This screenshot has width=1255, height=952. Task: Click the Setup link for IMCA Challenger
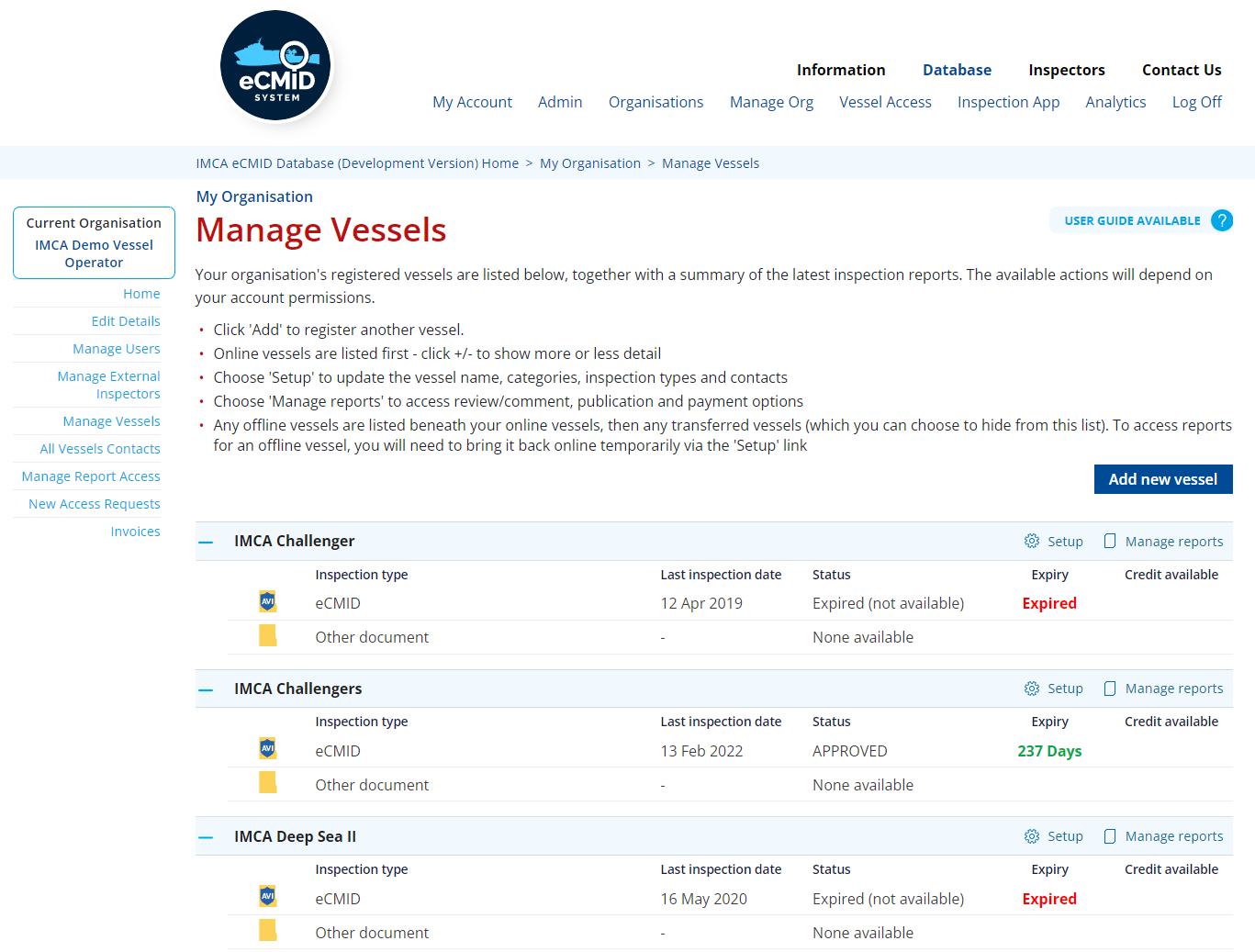(x=1065, y=542)
